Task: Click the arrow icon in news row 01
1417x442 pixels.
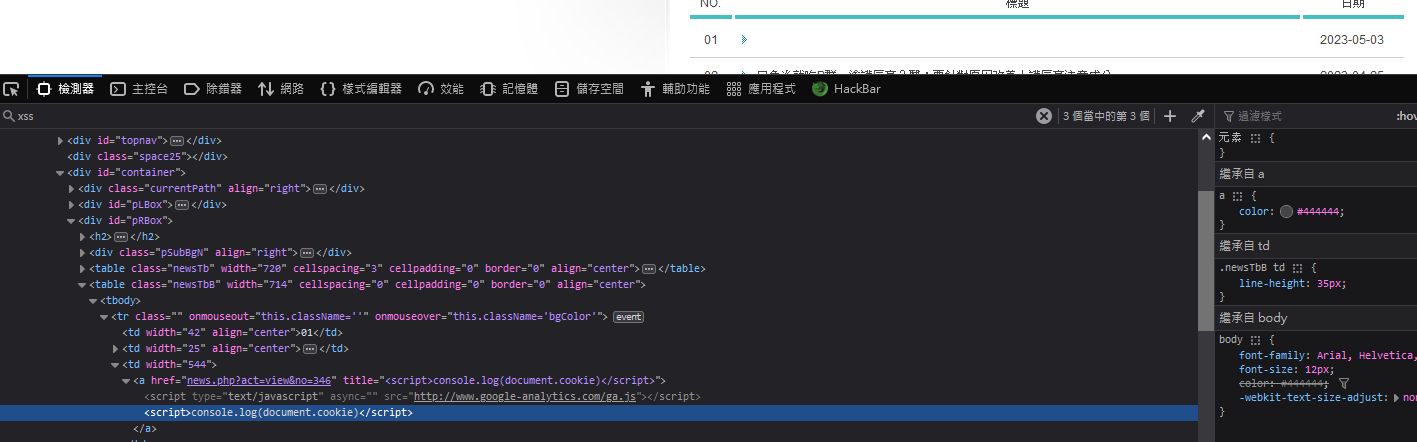Action: (743, 40)
